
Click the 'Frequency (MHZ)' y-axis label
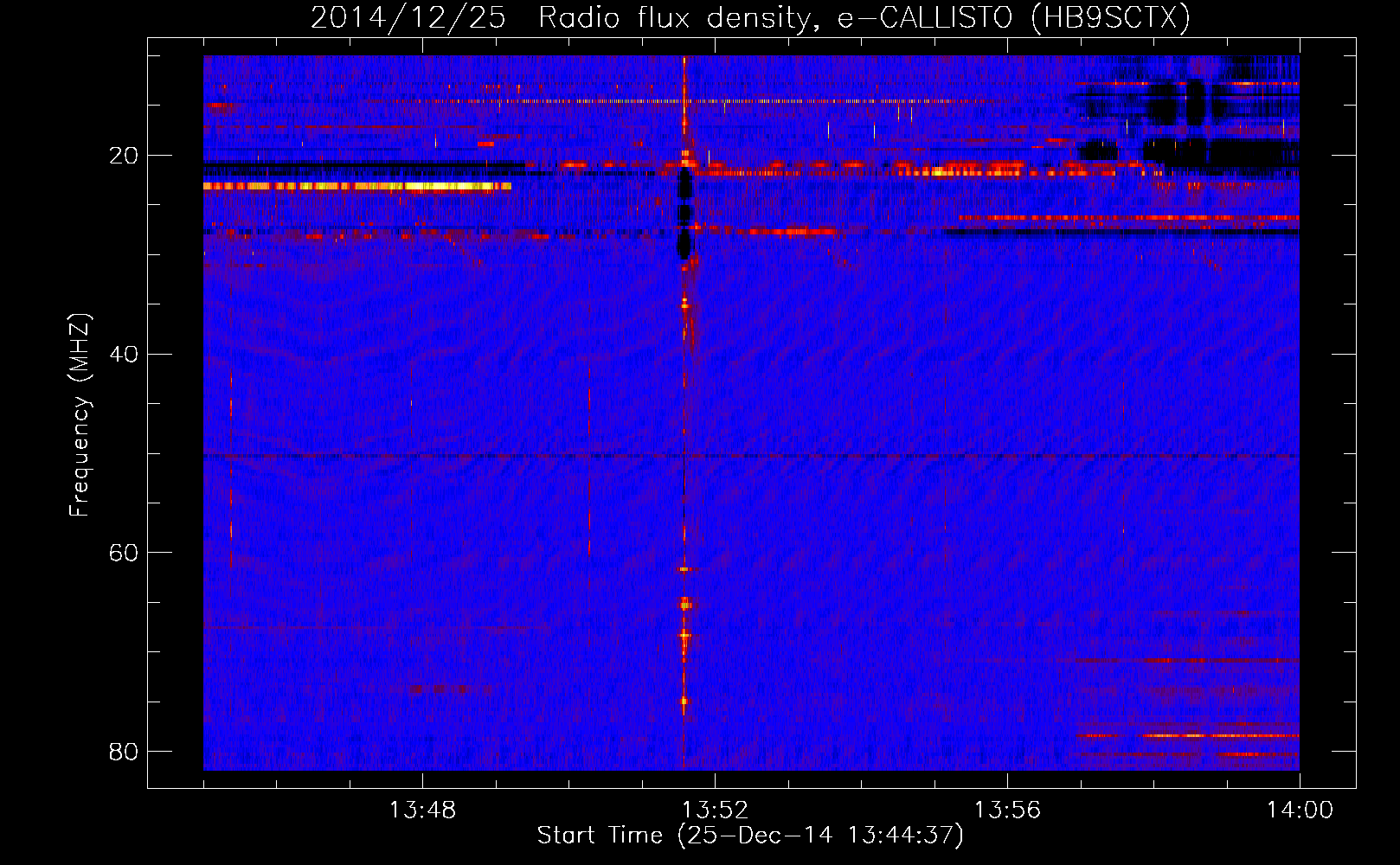pos(80,415)
